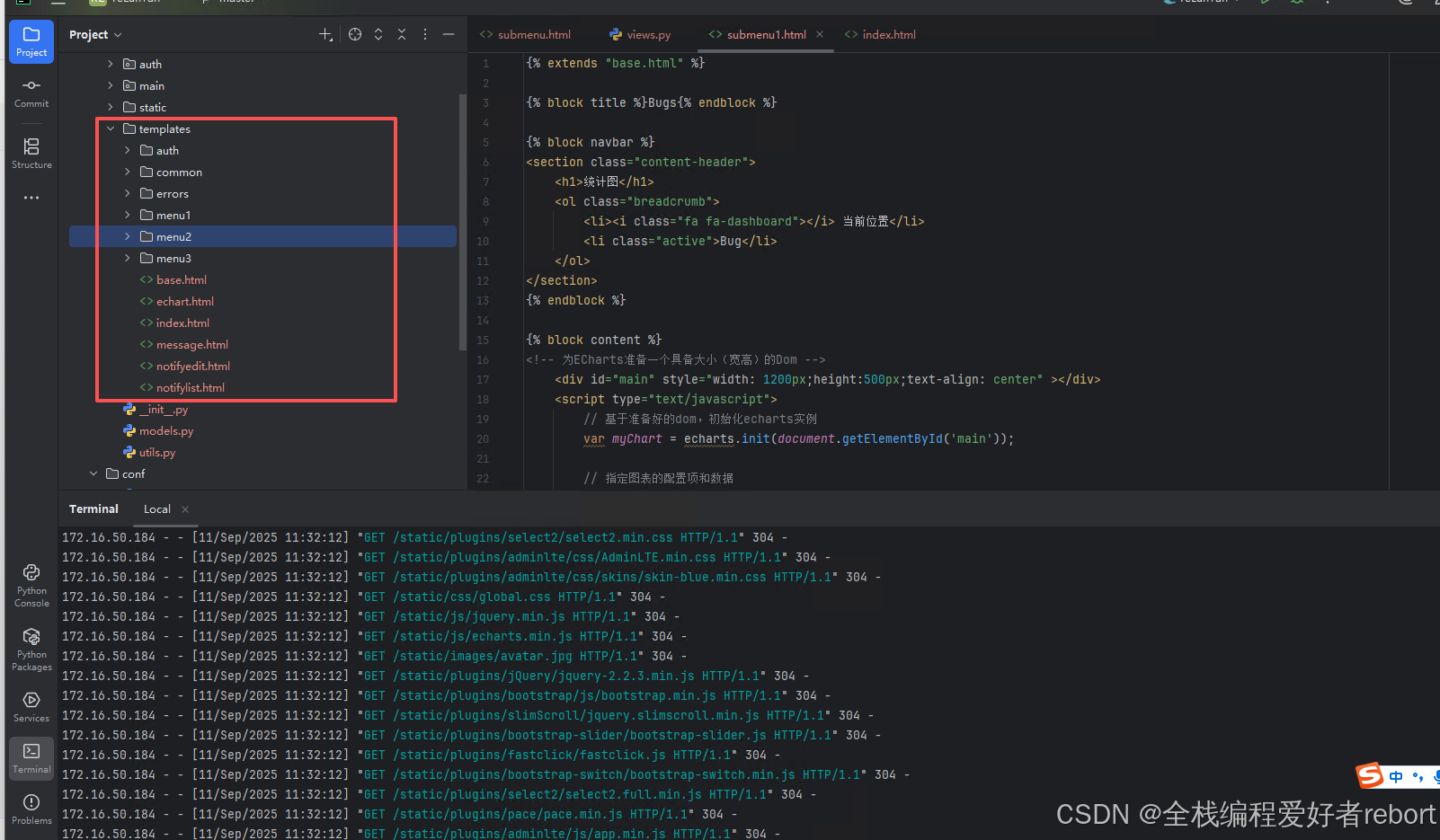The width and height of the screenshot is (1440, 840).
Task: Open the Services tool window
Action: 31,706
